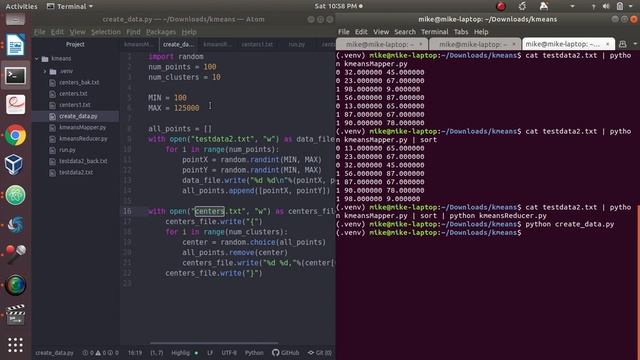The image size is (640, 360).
Task: Open the globe icon in the dock
Action: click(16, 284)
